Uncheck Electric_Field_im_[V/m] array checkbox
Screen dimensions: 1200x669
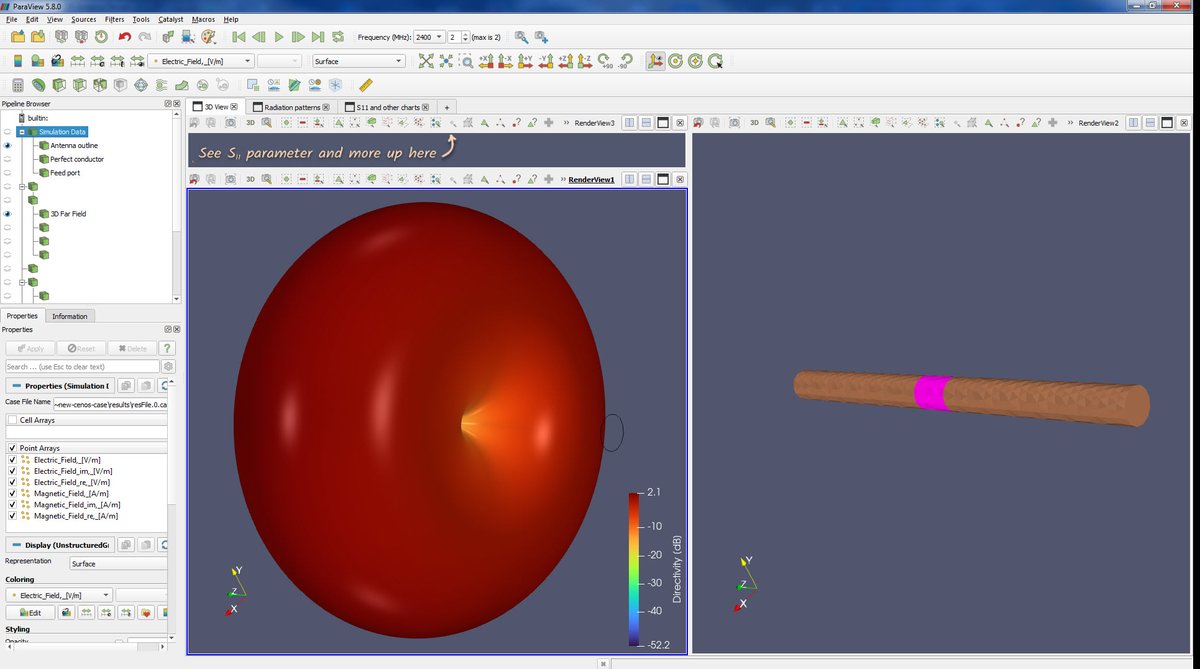[12, 471]
